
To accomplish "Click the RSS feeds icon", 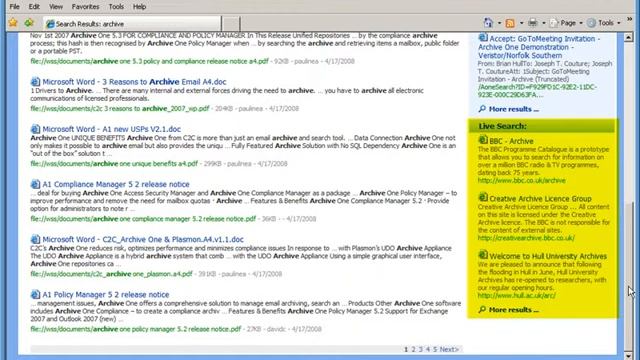I will 510,23.
